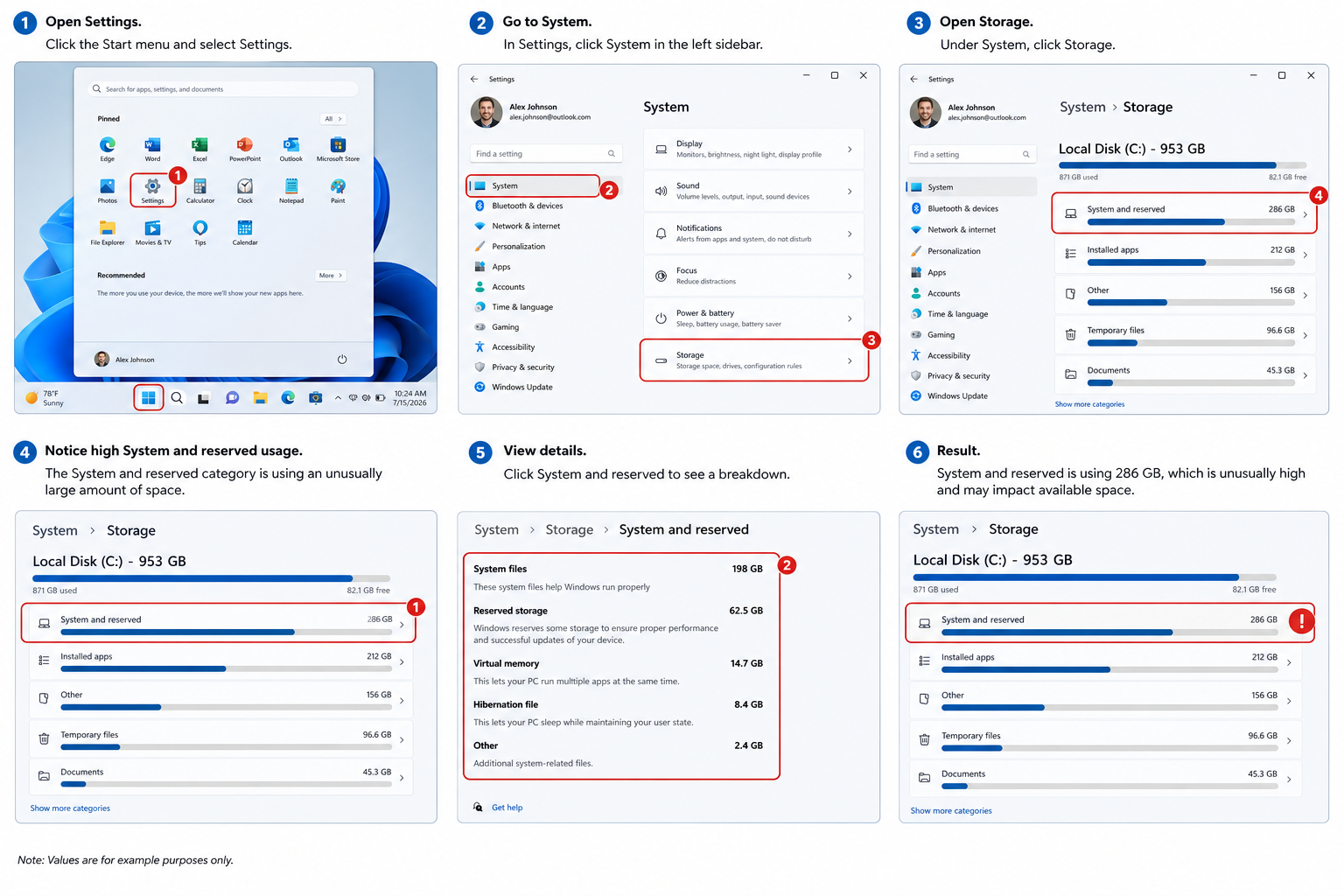Viewport: 1344px width, 896px height.
Task: Click the More button beside Recommended
Action: 330,276
